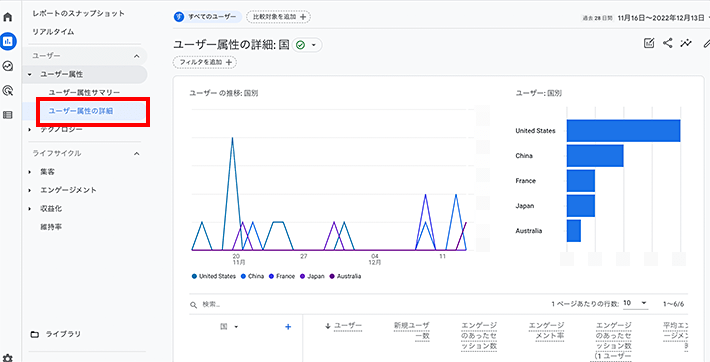Click the France bar in chart
The image size is (710, 362).
tap(580, 181)
